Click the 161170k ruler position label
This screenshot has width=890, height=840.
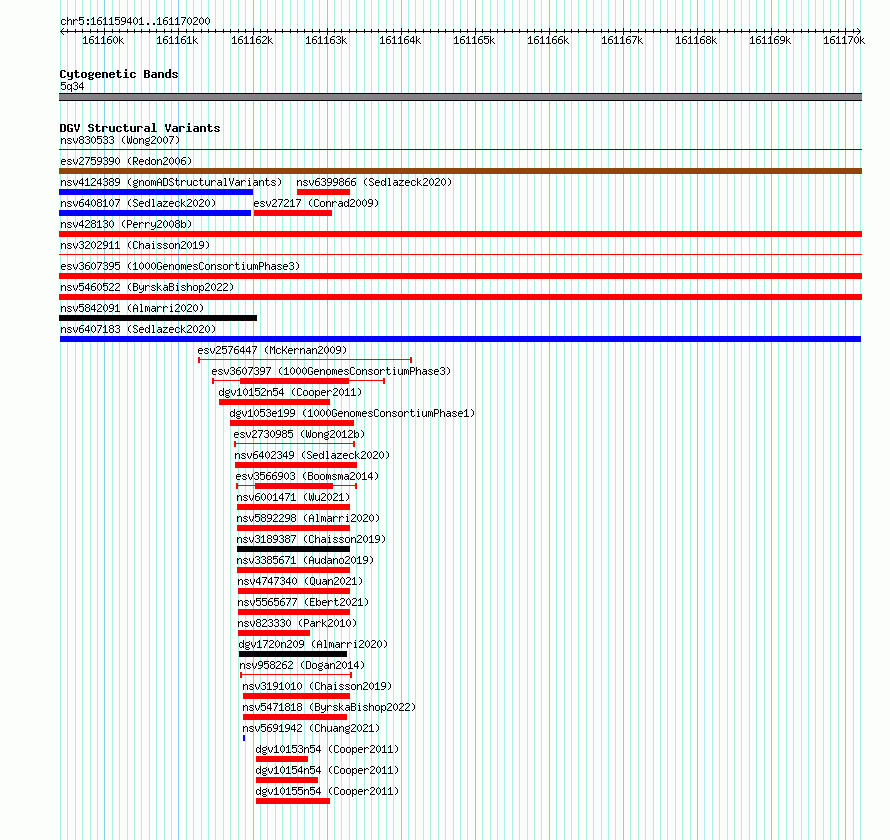click(x=844, y=40)
